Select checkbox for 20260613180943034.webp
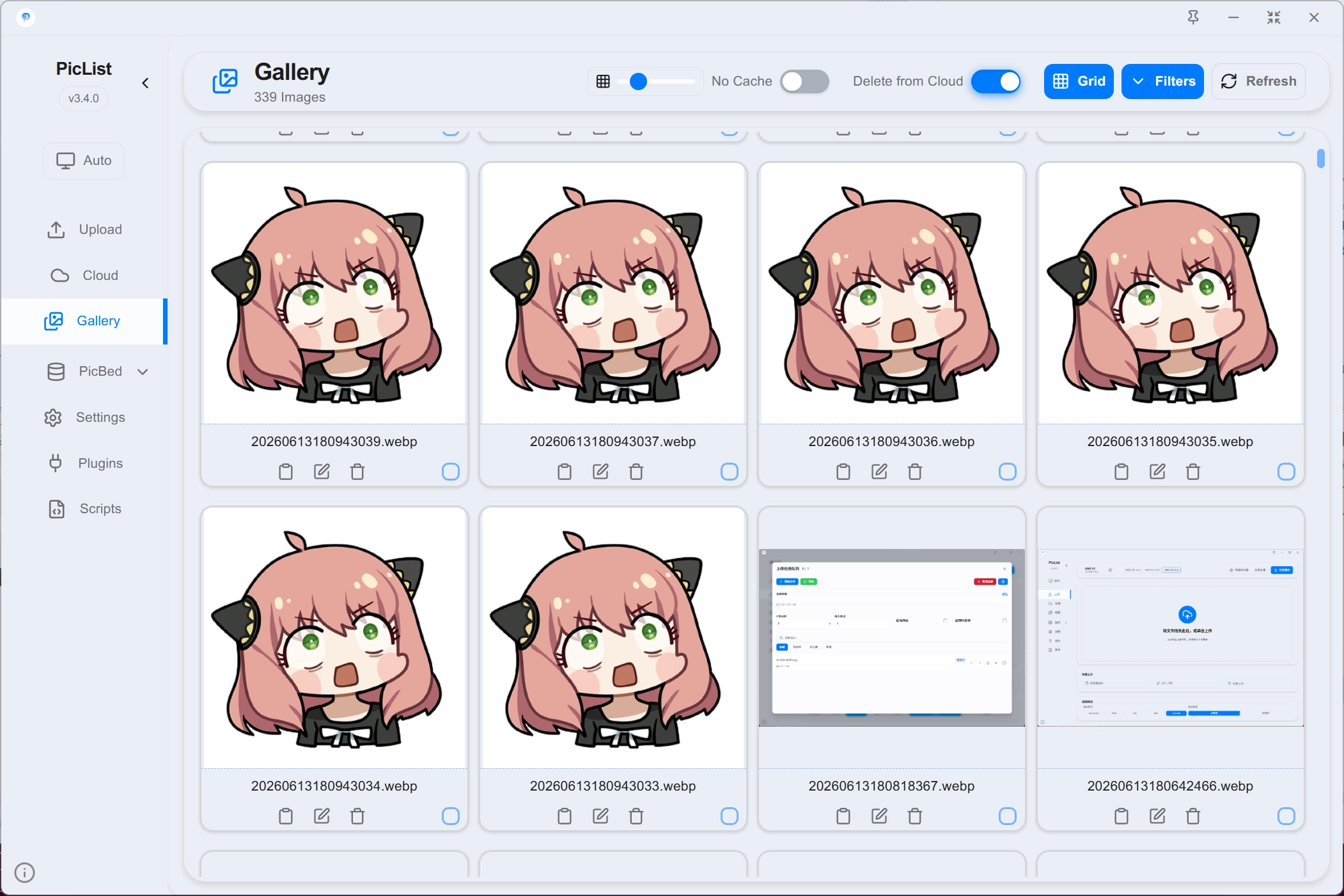Viewport: 1344px width, 896px height. [451, 816]
